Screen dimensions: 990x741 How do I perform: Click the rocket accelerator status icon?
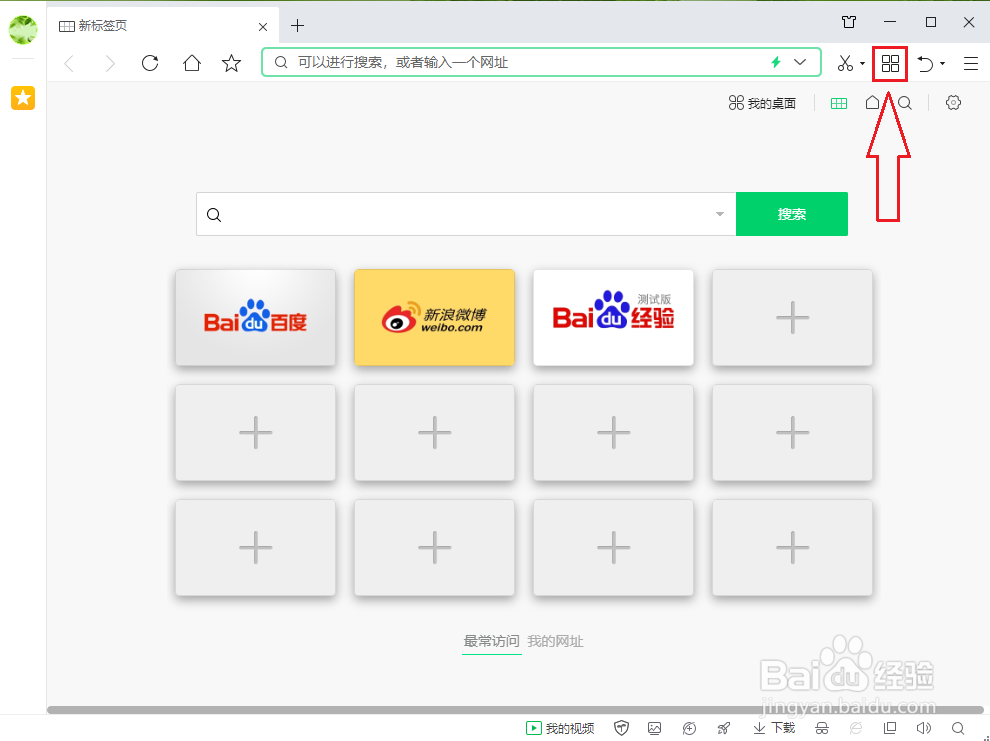(724, 728)
